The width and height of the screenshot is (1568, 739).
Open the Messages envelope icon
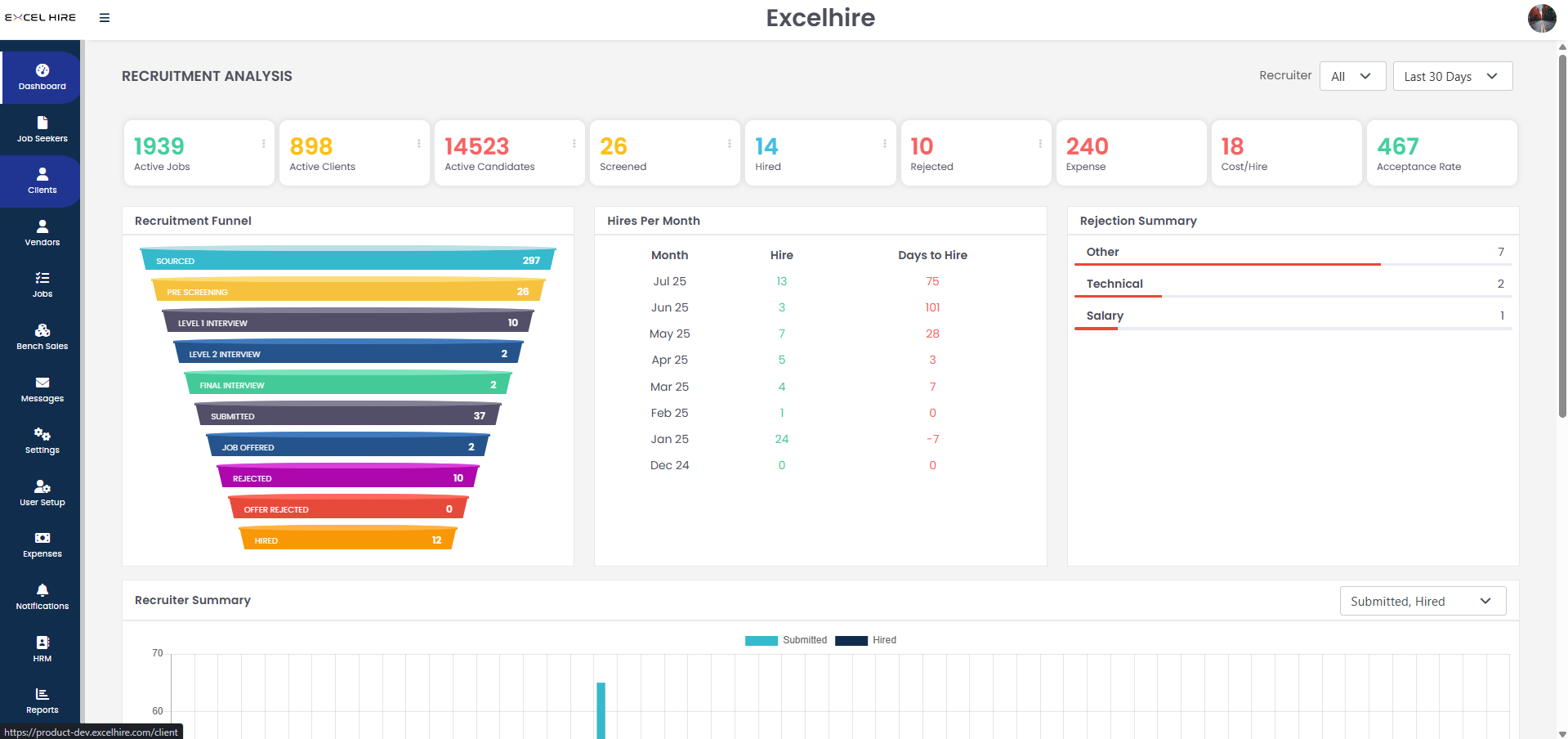(x=42, y=383)
